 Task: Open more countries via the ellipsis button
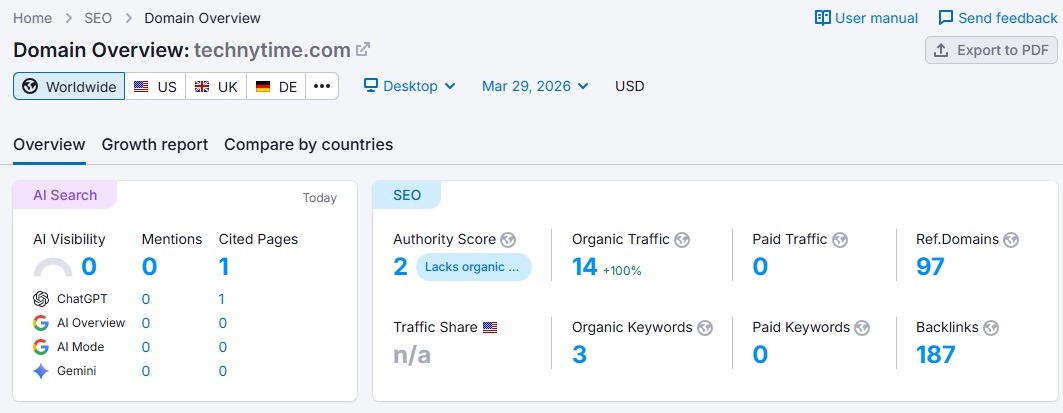click(321, 87)
